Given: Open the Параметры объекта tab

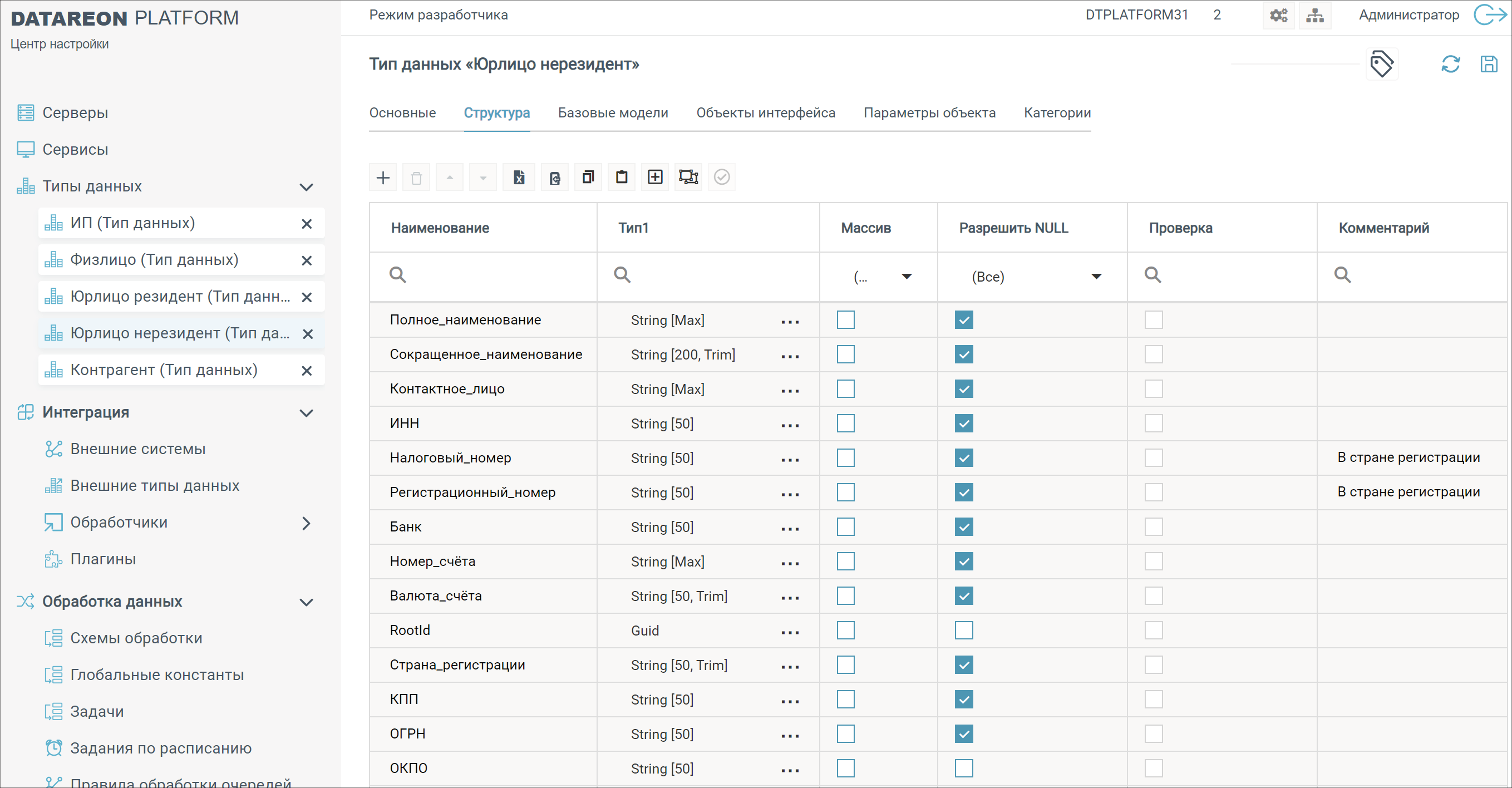Looking at the screenshot, I should pyautogui.click(x=929, y=112).
